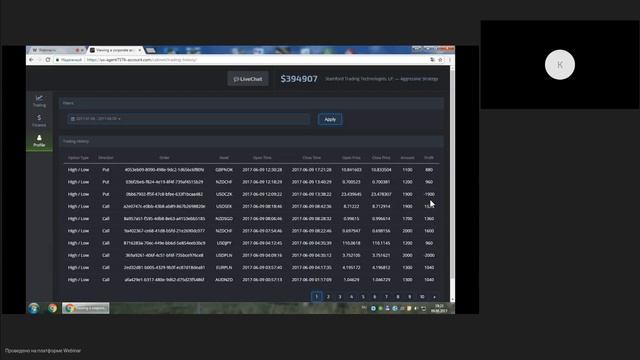This screenshot has width=640, height=360.
Task: Click the active Chrome window taskbar button
Action: (x=86, y=308)
